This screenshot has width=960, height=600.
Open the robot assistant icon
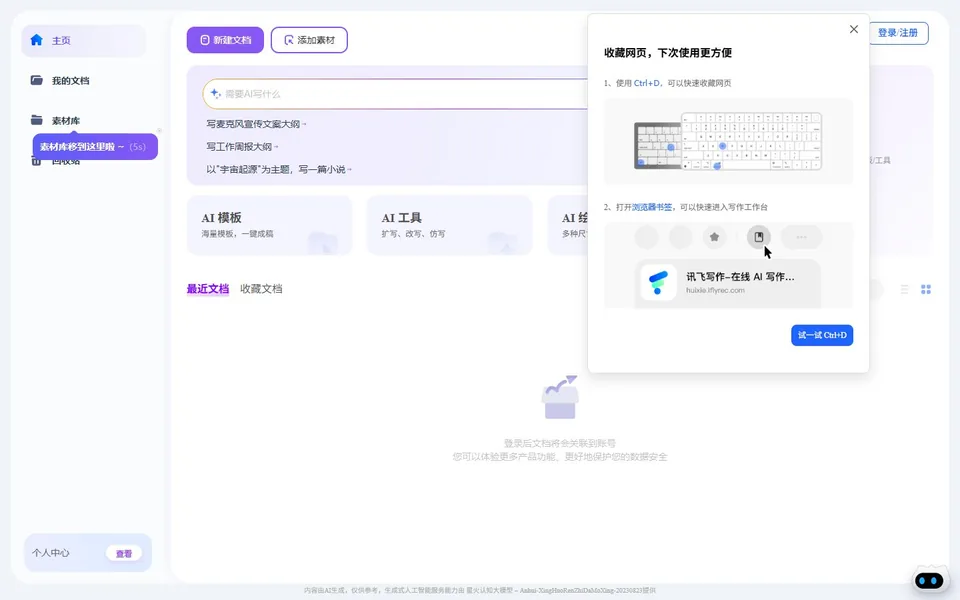pos(929,579)
